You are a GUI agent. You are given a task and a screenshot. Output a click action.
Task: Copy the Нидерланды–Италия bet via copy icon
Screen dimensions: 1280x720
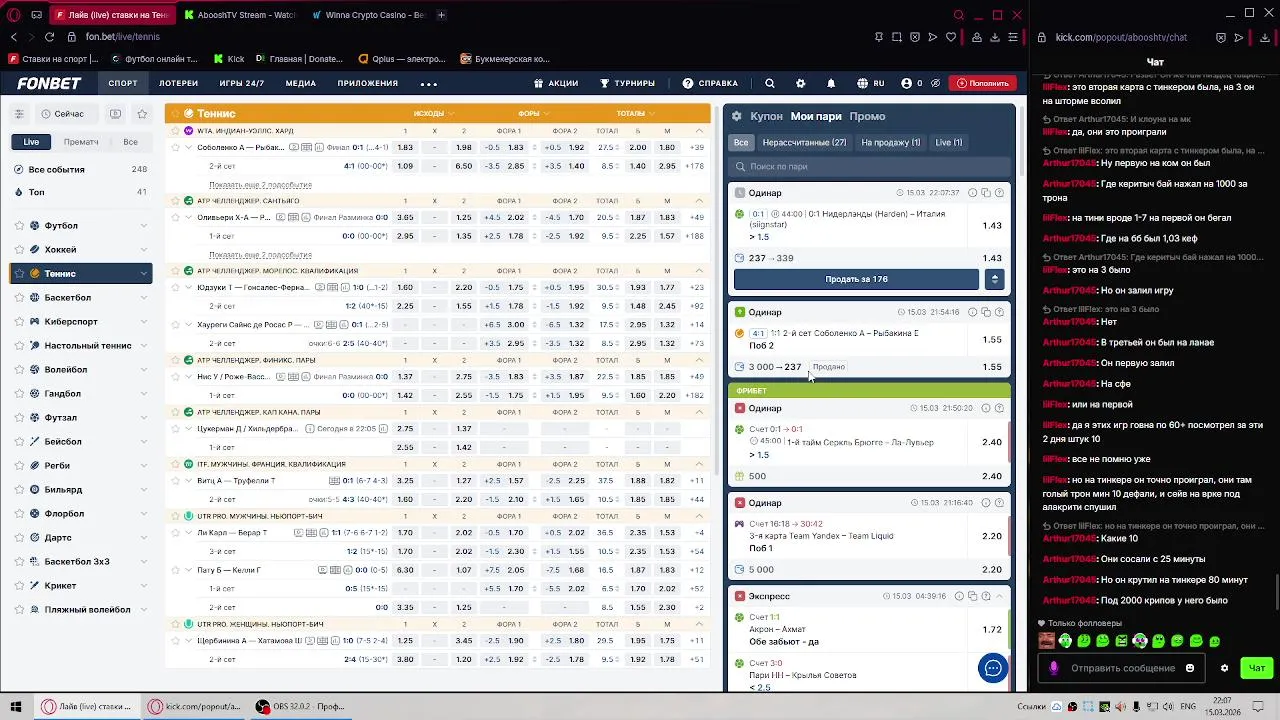pos(986,192)
